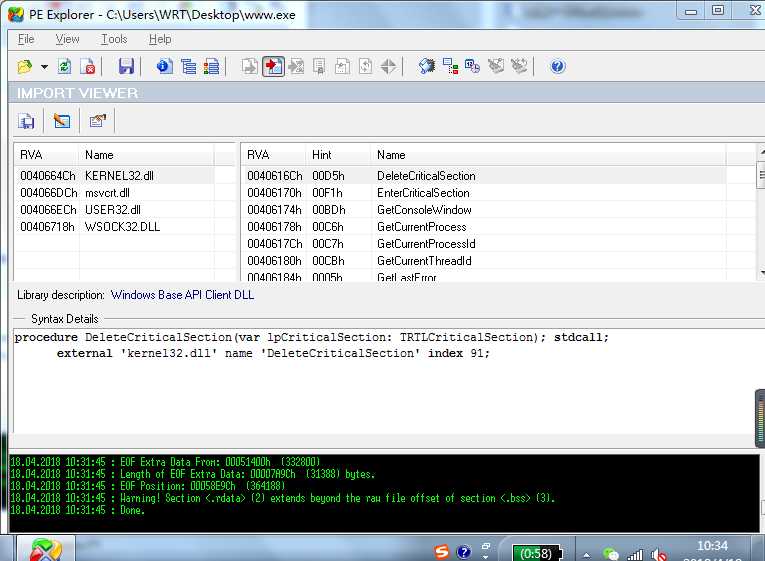This screenshot has height=561, width=765.
Task: Click the grayed four-arrow toolbar icon
Action: point(388,66)
